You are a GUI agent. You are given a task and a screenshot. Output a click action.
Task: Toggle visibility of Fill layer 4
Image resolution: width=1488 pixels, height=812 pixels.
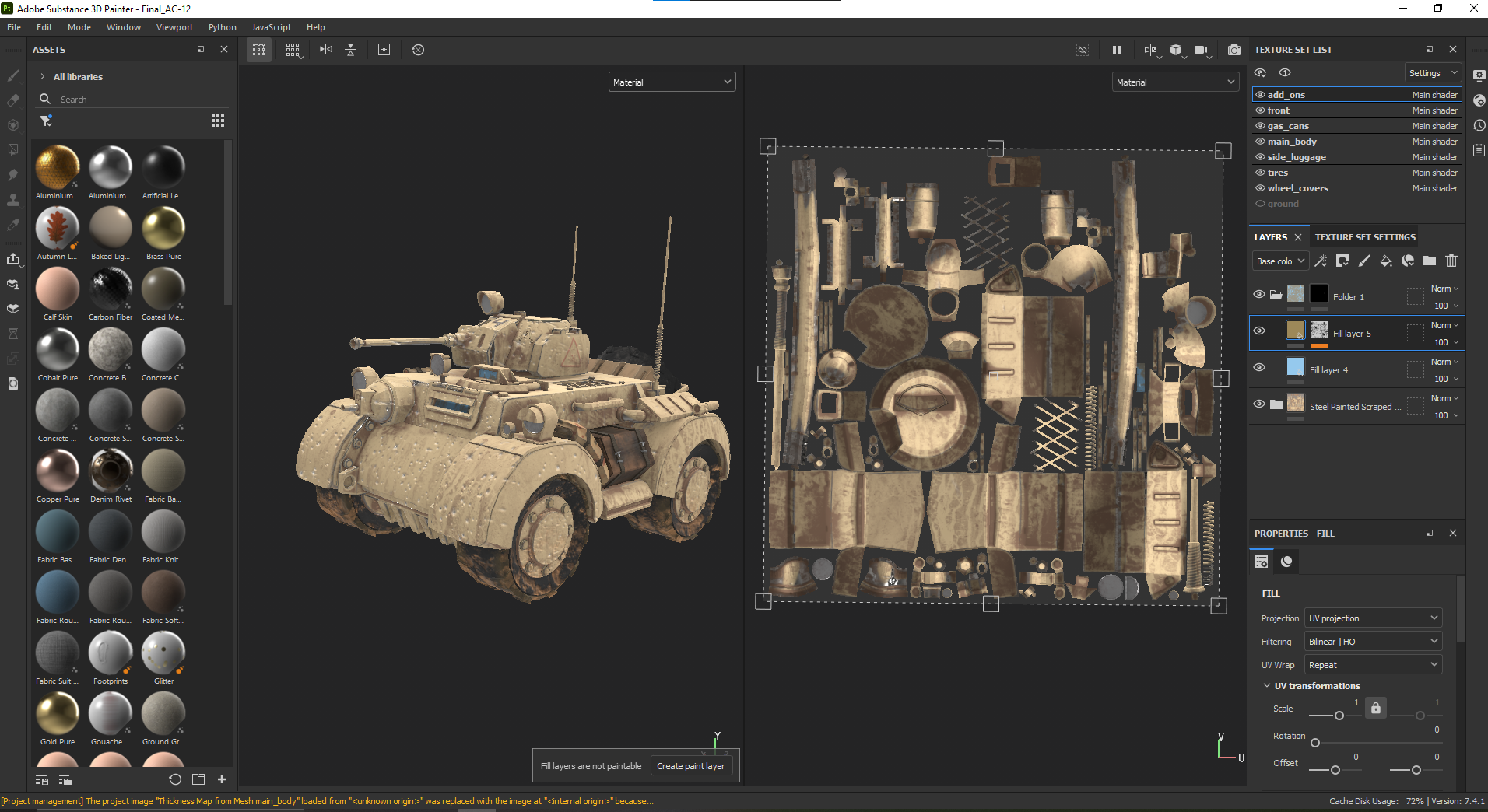pyautogui.click(x=1259, y=368)
